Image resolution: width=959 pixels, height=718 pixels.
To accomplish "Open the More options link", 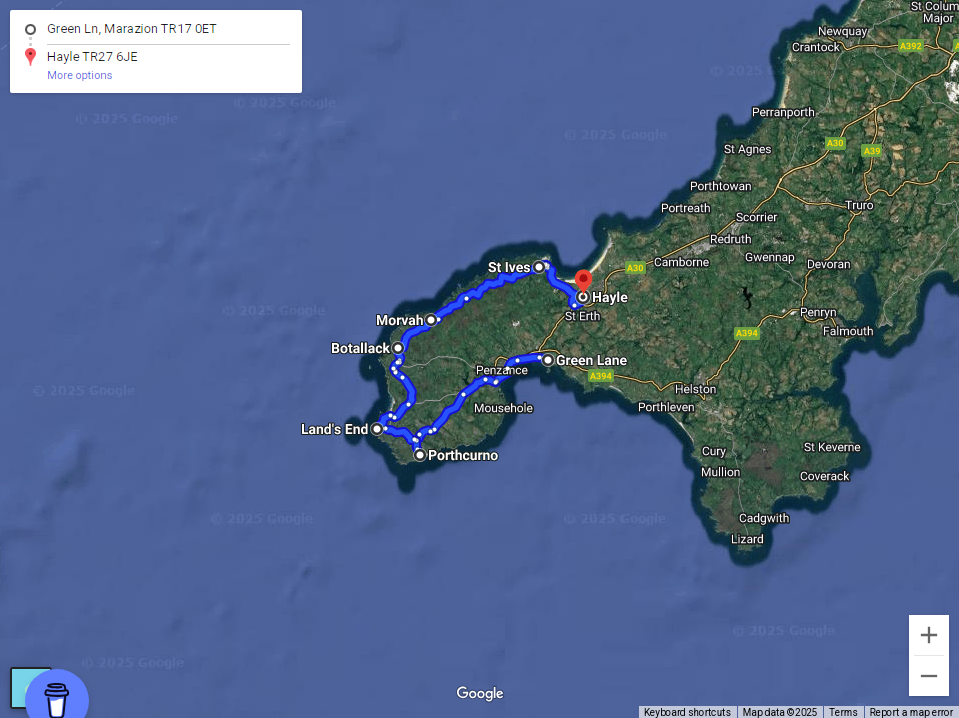I will point(80,75).
